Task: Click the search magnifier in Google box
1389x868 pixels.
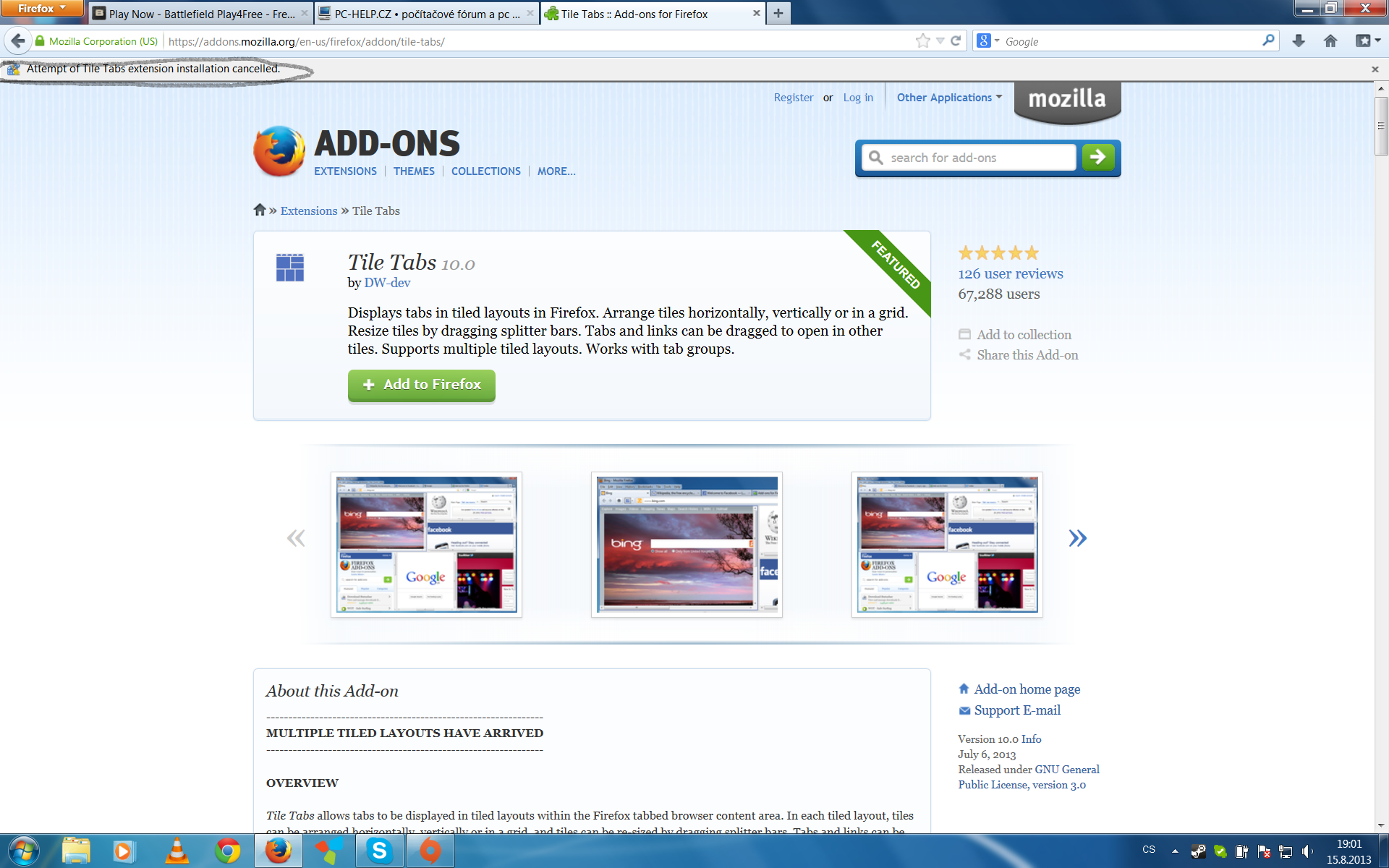Action: (x=1267, y=41)
